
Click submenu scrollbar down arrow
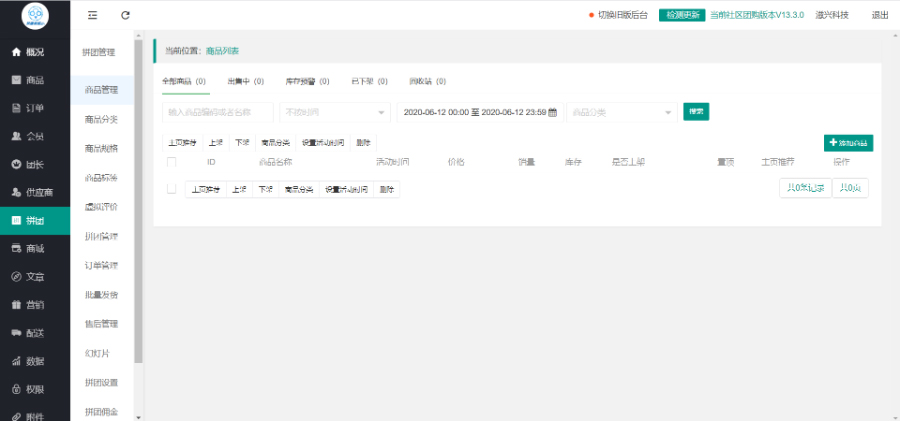coord(138,416)
